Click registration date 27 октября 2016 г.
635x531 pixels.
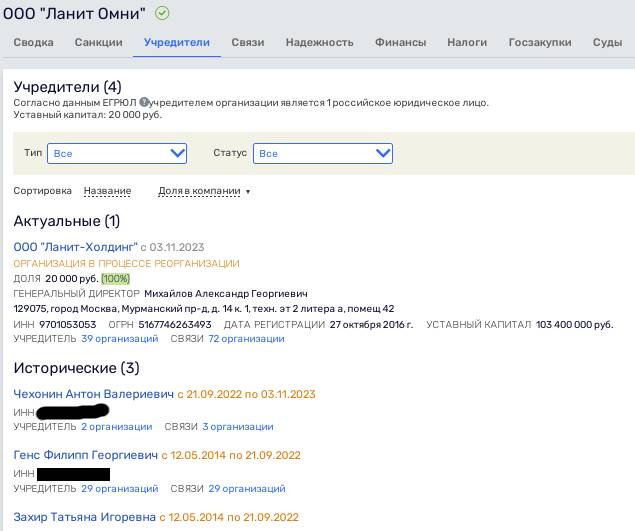coord(371,324)
